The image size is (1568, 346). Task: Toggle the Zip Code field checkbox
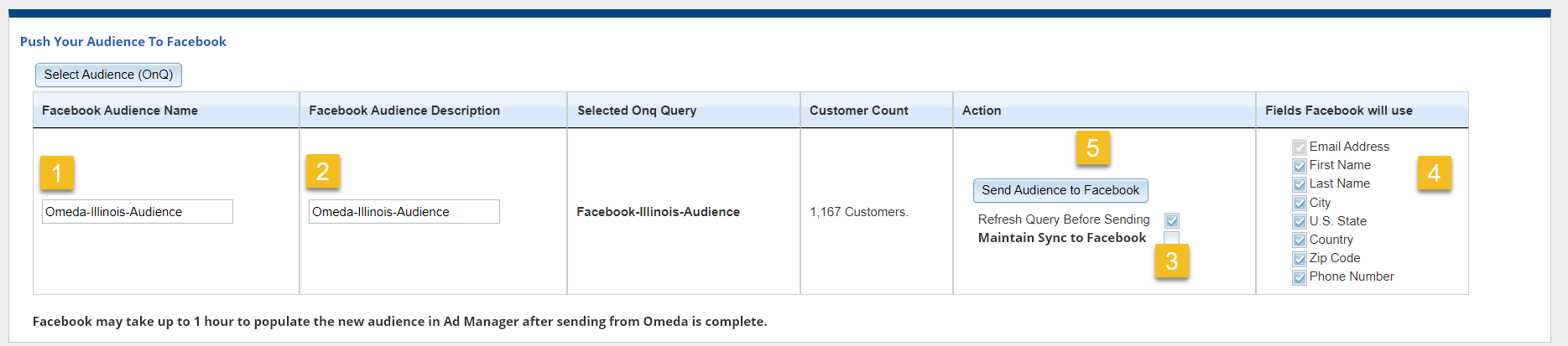tap(1300, 259)
